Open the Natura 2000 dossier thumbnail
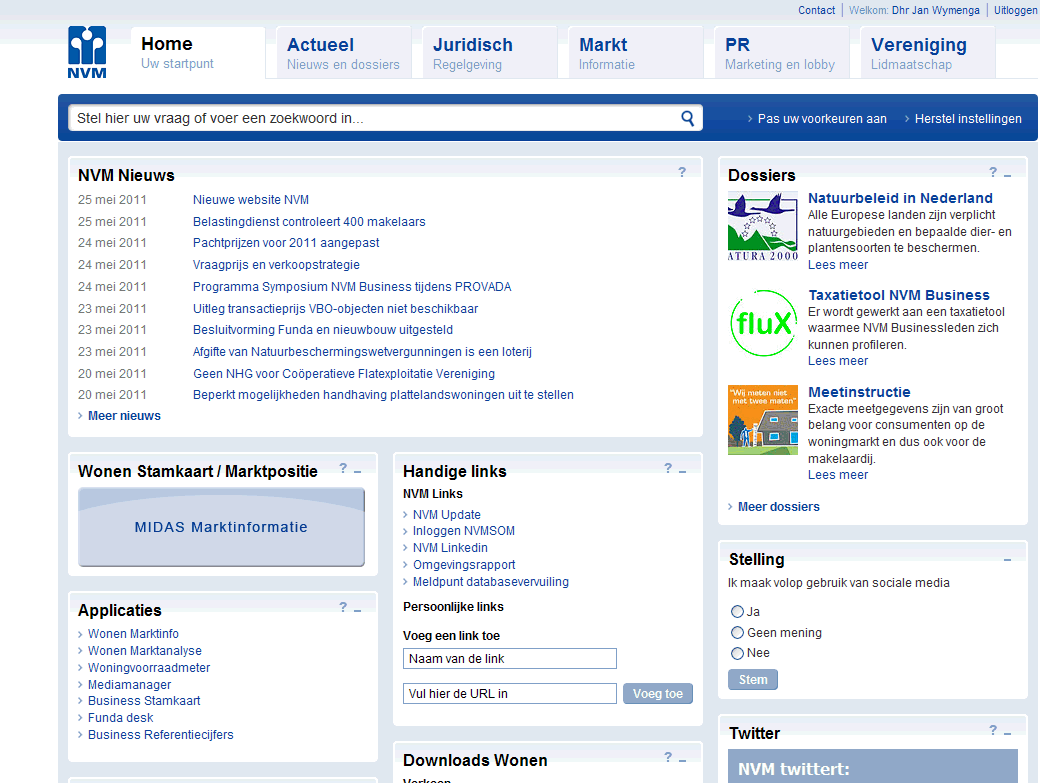This screenshot has width=1040, height=783. pos(763,226)
